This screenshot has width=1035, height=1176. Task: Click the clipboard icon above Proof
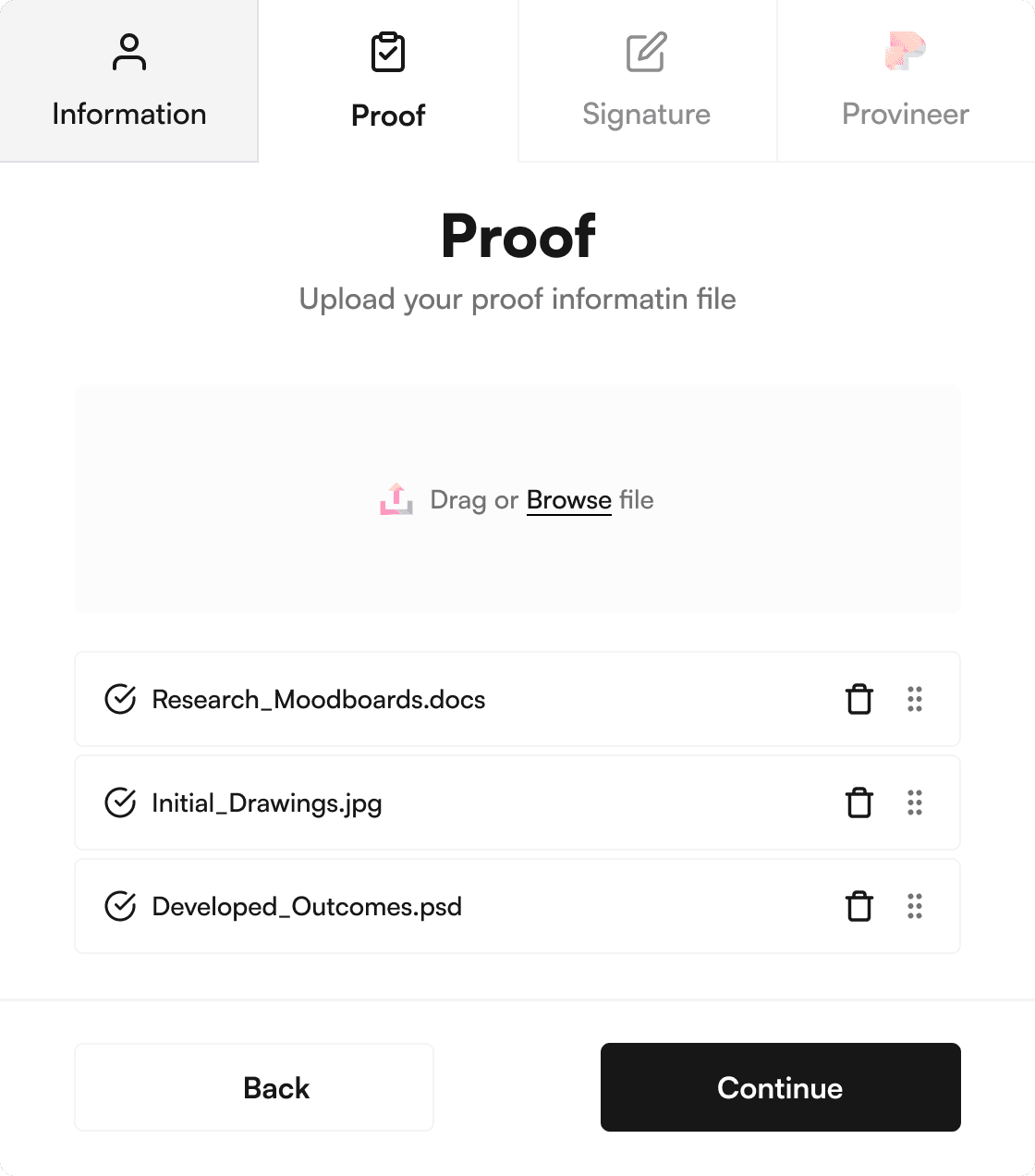tap(387, 53)
